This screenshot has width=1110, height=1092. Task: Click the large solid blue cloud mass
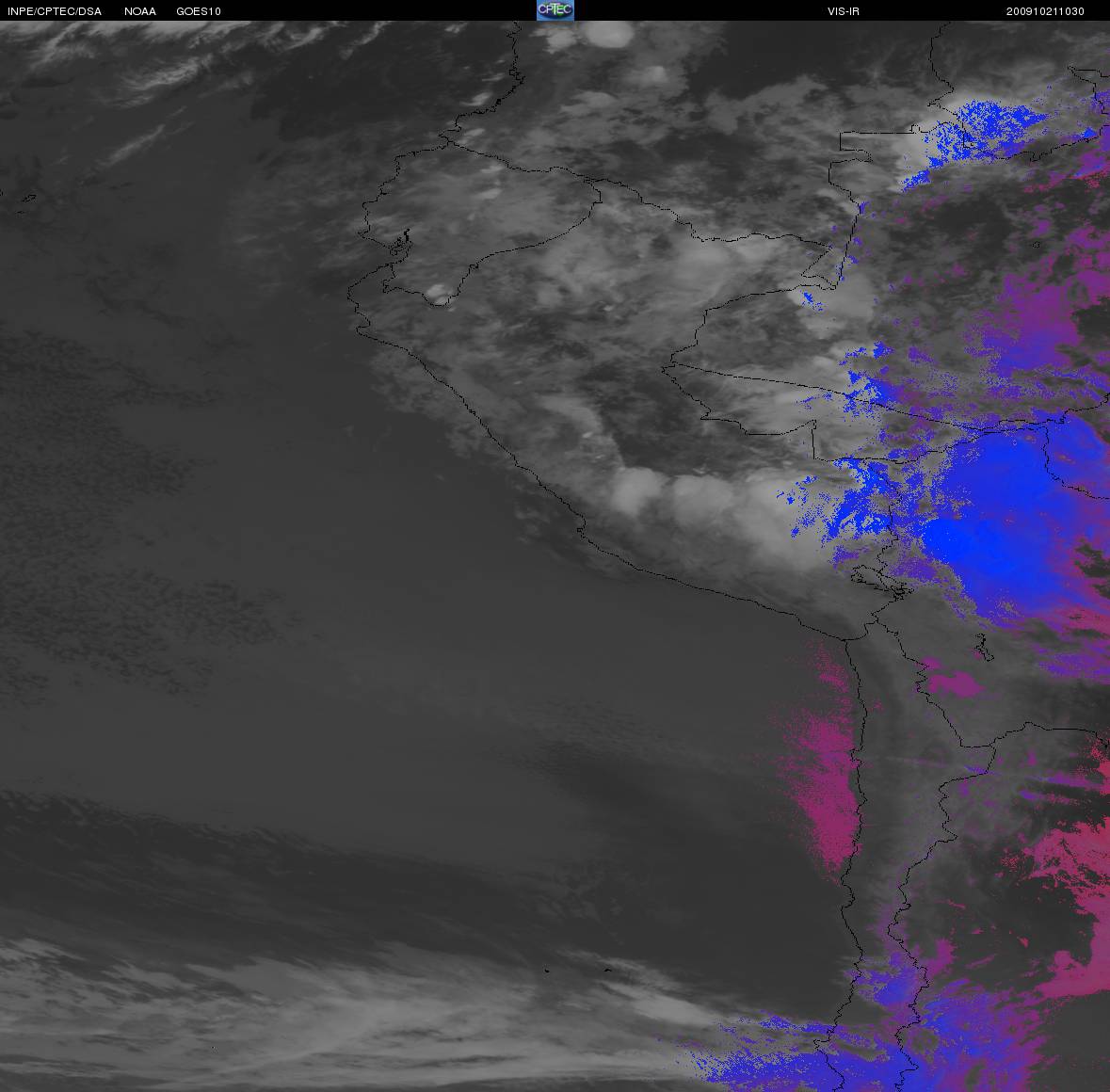tap(998, 527)
